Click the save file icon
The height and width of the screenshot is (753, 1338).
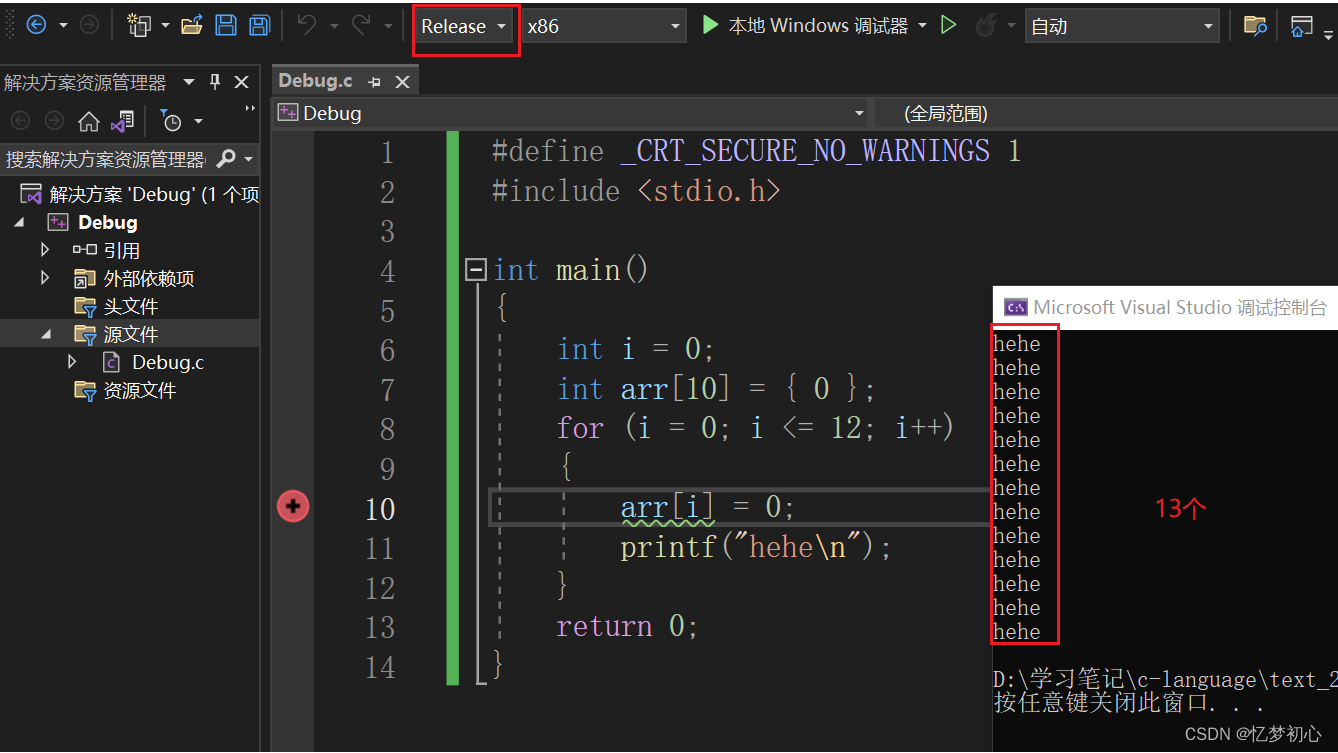226,26
